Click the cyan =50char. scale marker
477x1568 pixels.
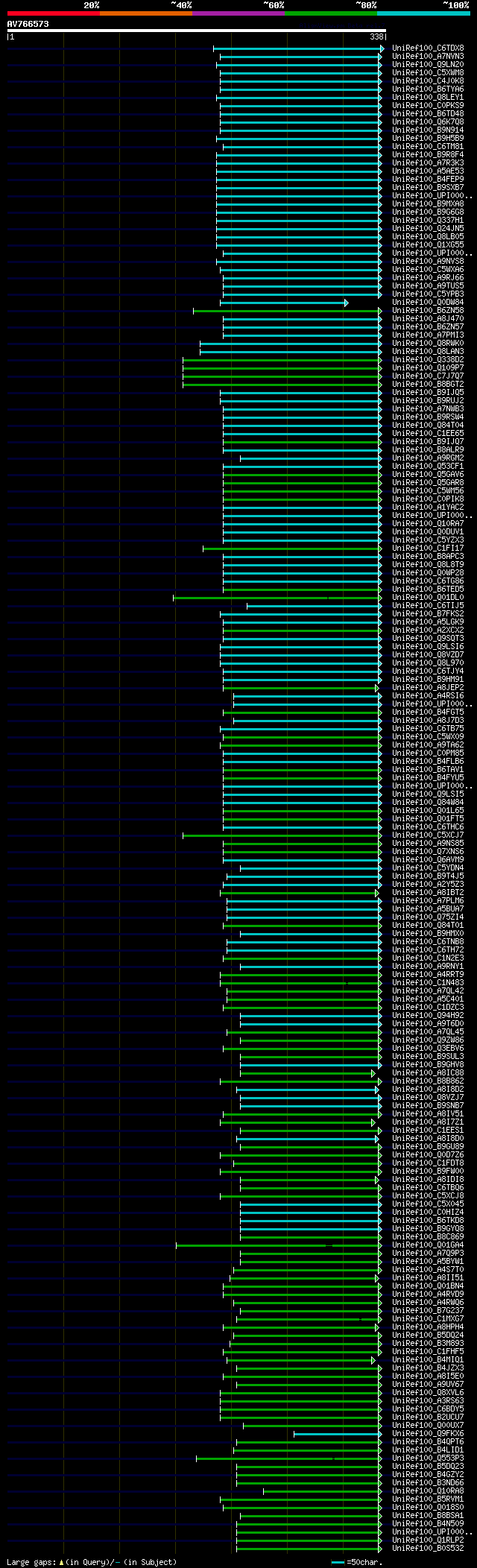click(x=338, y=1562)
